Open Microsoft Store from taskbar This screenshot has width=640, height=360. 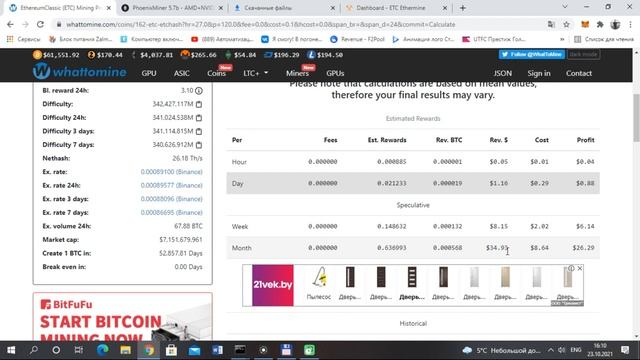tap(171, 350)
